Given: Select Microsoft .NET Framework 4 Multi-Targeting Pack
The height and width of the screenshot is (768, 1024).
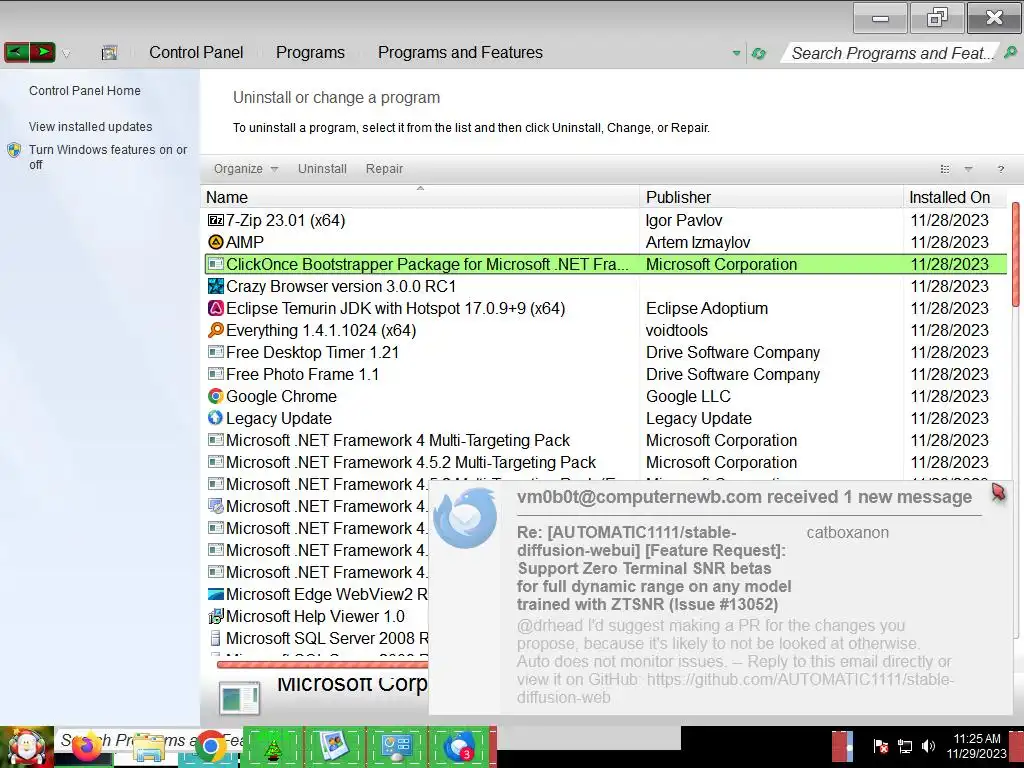Looking at the screenshot, I should (x=398, y=441).
